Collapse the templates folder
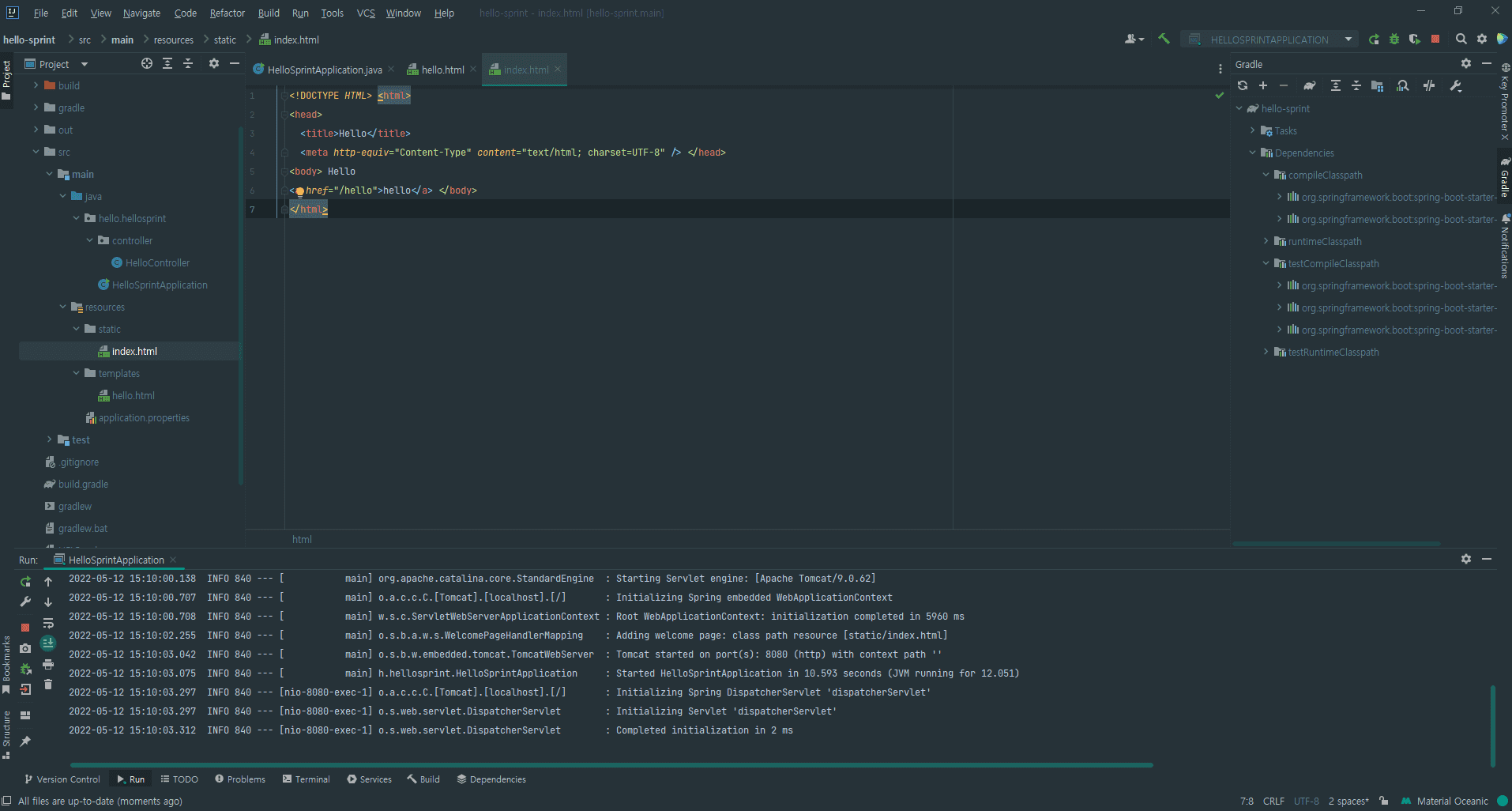The image size is (1512, 811). [76, 373]
